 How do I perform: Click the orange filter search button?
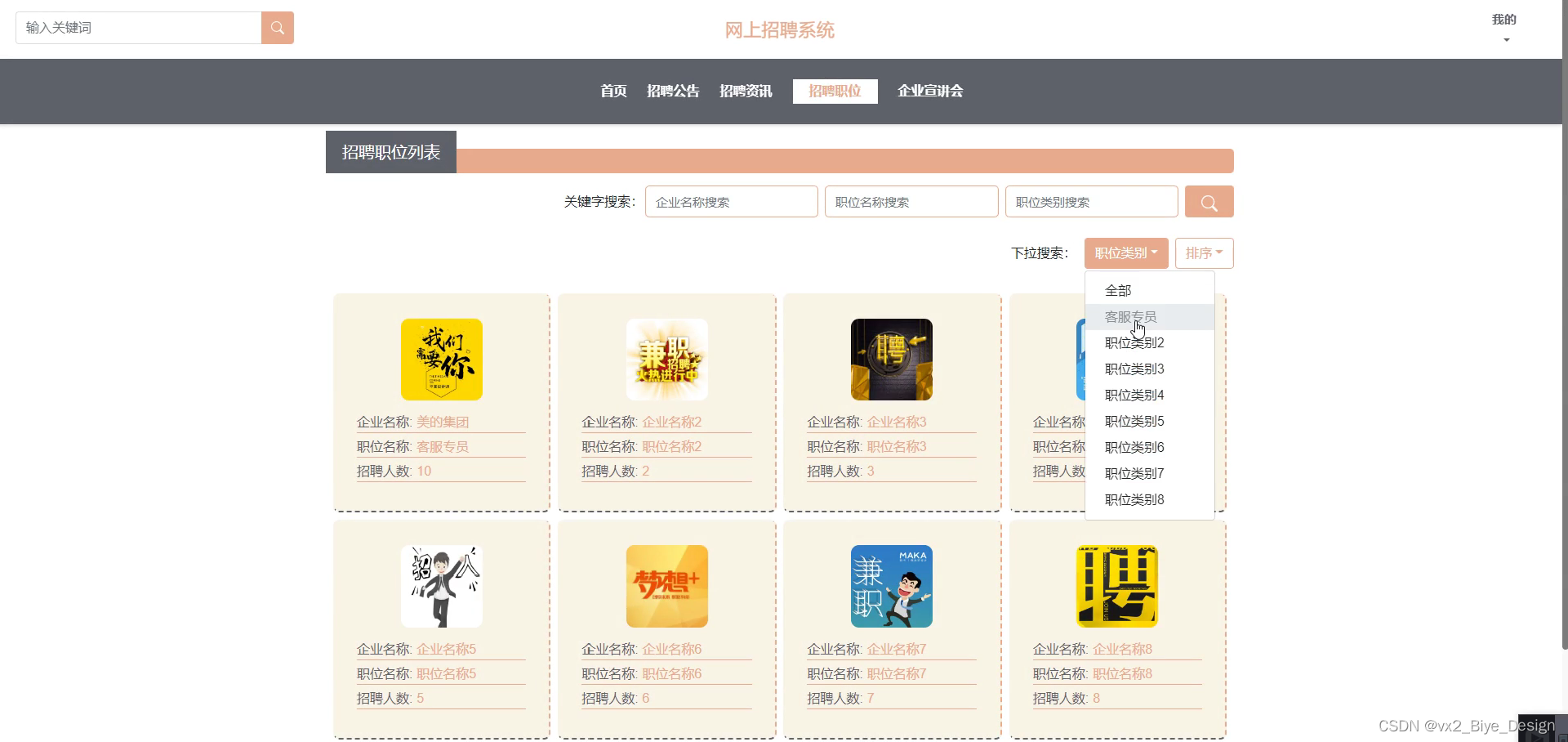tap(1209, 202)
